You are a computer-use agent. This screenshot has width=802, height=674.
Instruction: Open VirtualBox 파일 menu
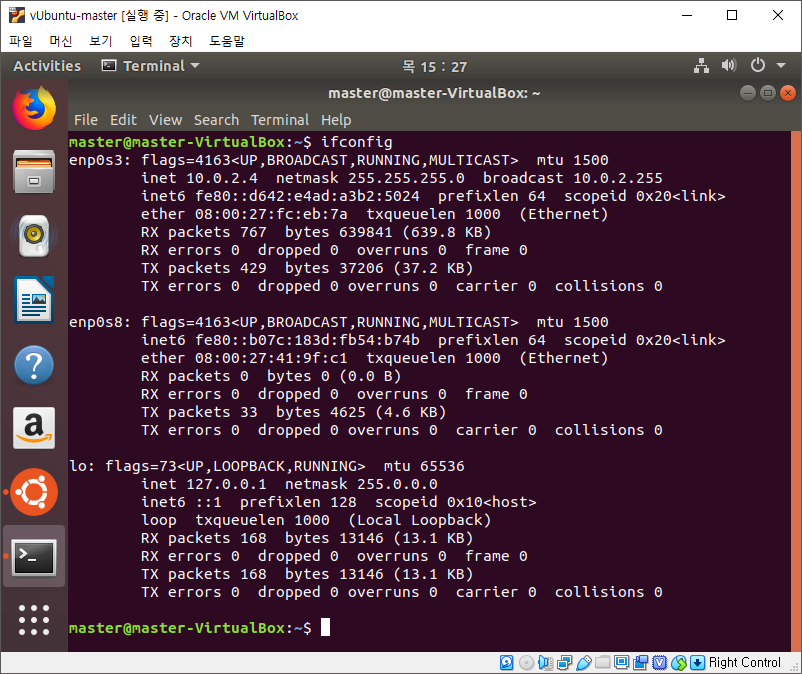pyautogui.click(x=21, y=41)
